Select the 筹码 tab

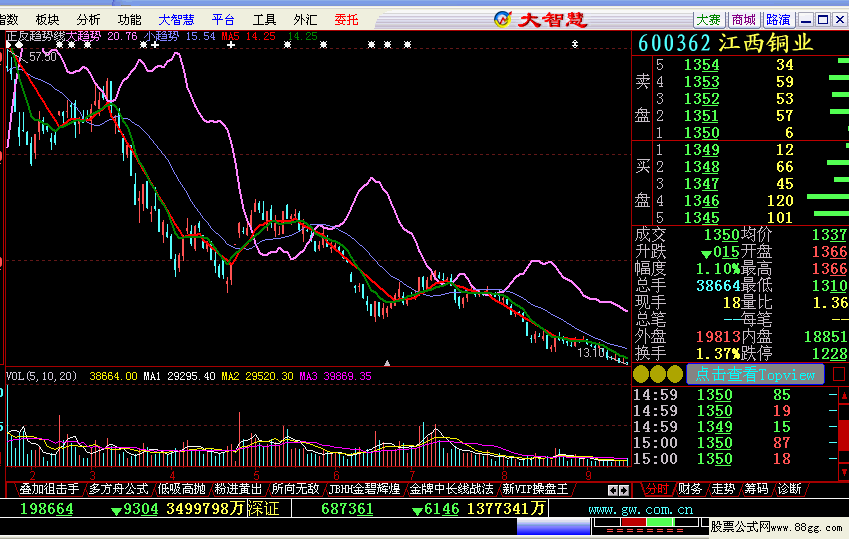(756, 489)
